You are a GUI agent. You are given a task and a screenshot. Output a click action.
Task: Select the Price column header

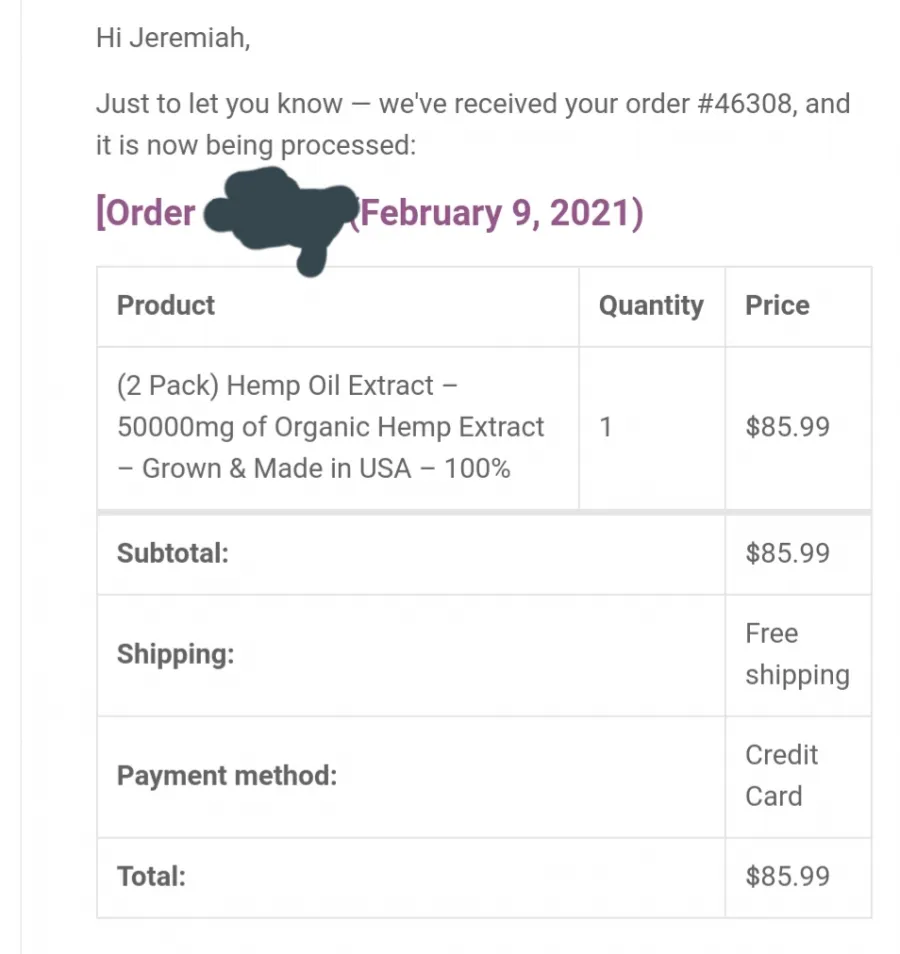tap(777, 305)
